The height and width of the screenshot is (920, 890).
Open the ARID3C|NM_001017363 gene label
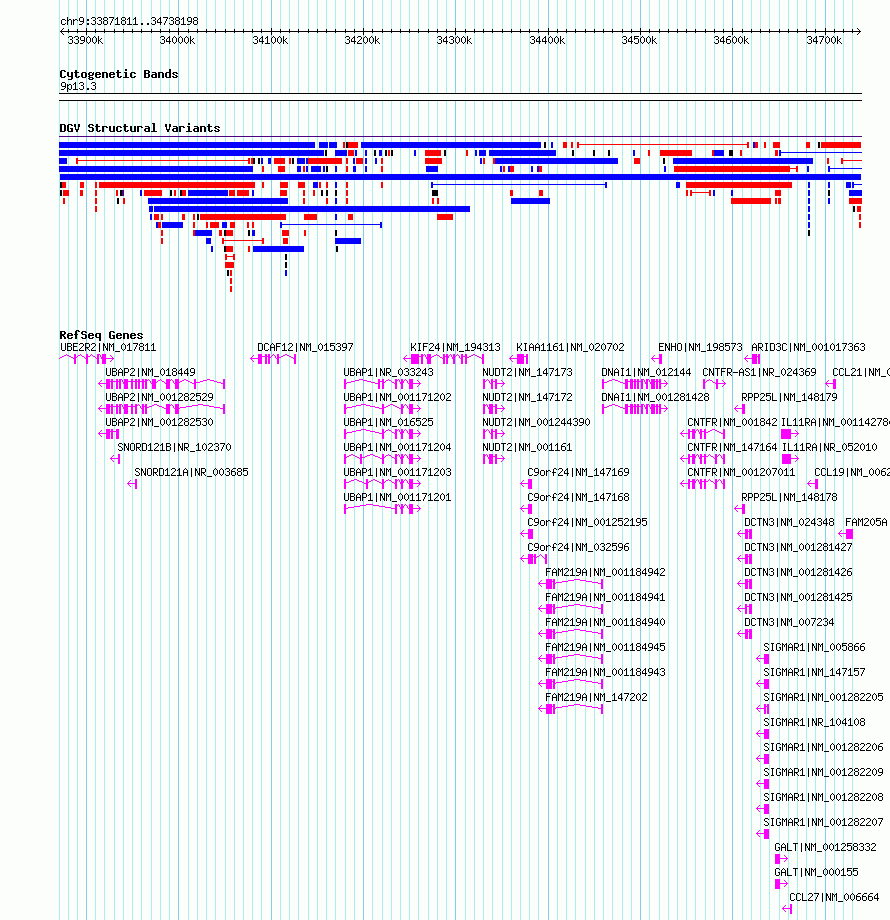coord(808,347)
